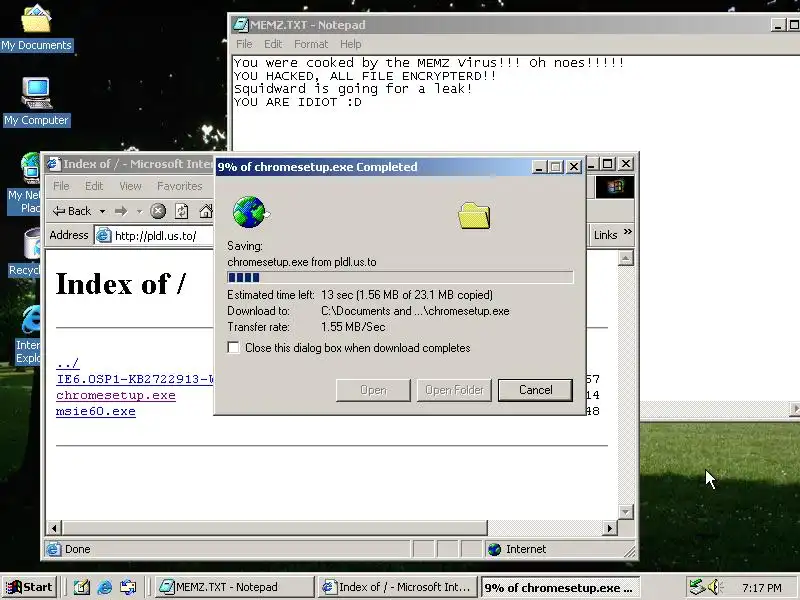
Task: Click the Show Desktop quick launch icon
Action: click(x=81, y=587)
